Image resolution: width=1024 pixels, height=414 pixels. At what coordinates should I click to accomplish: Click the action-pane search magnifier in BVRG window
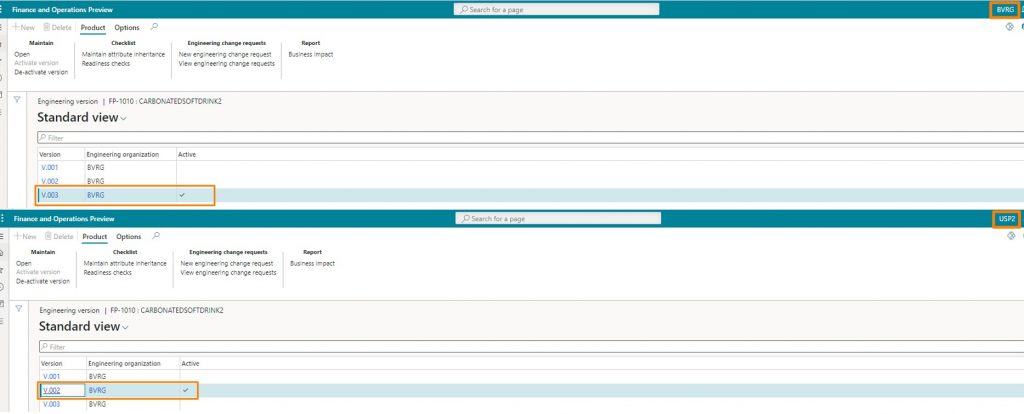tap(154, 27)
